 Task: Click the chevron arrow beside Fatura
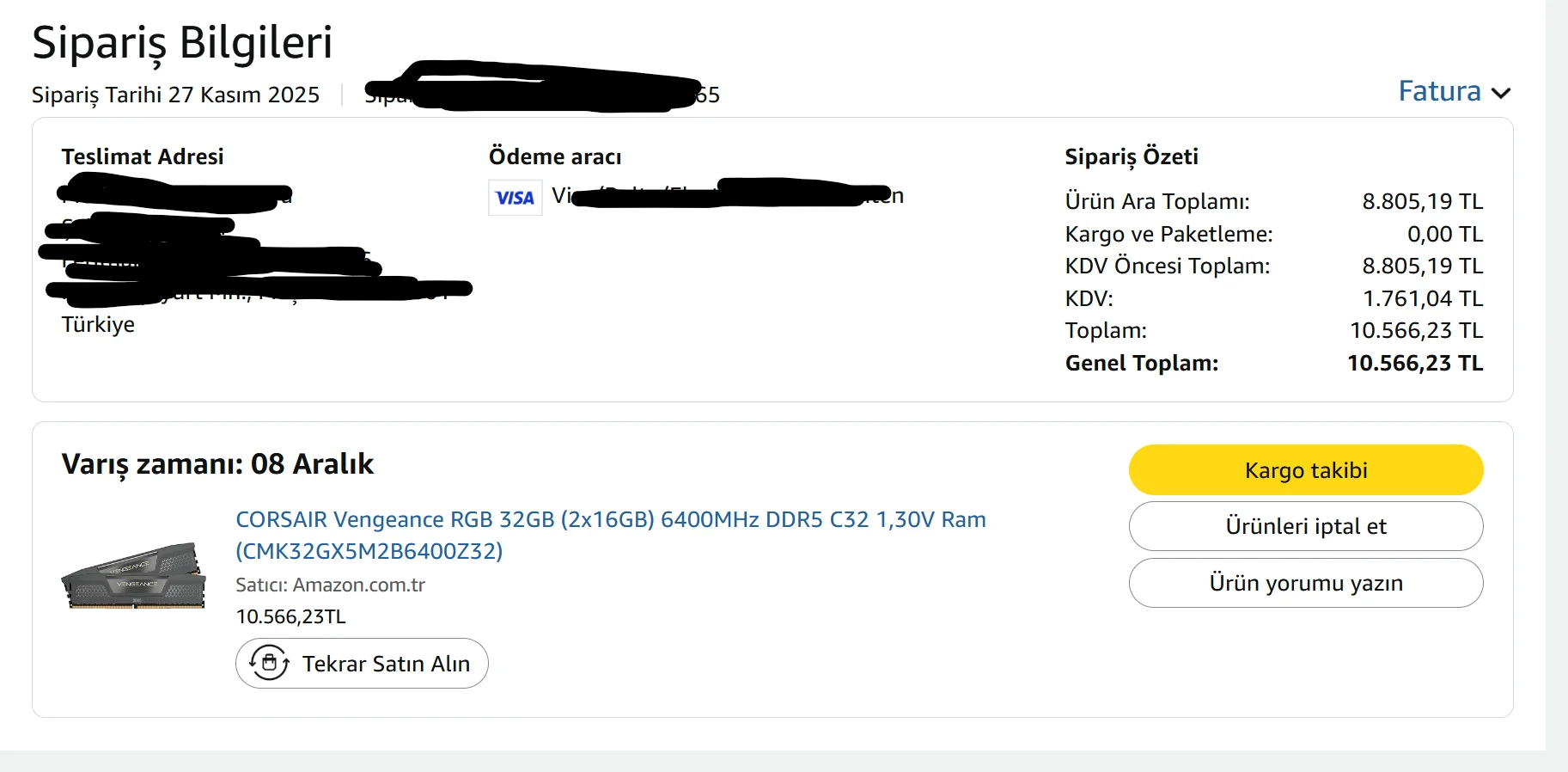pyautogui.click(x=1501, y=93)
